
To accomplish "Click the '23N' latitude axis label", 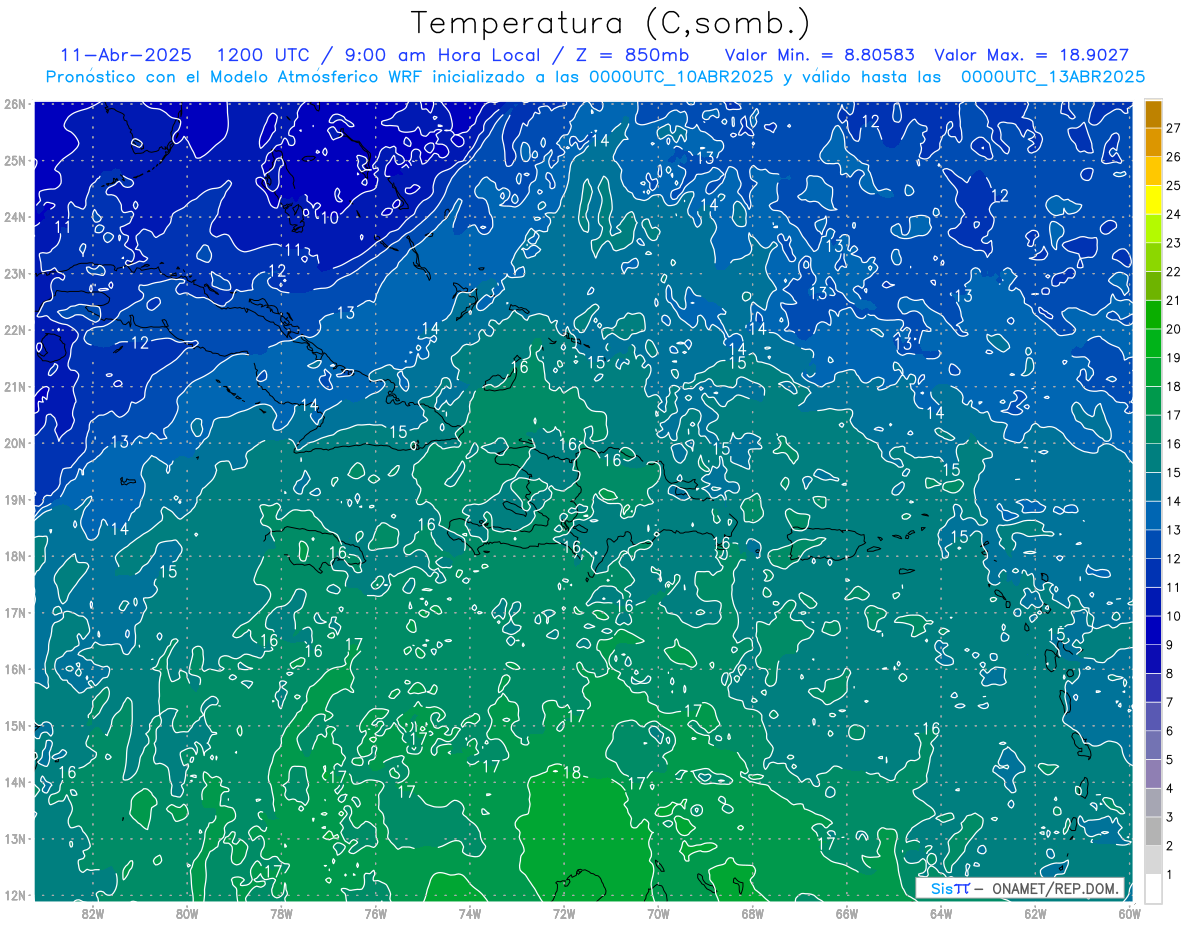I will 14,273.
